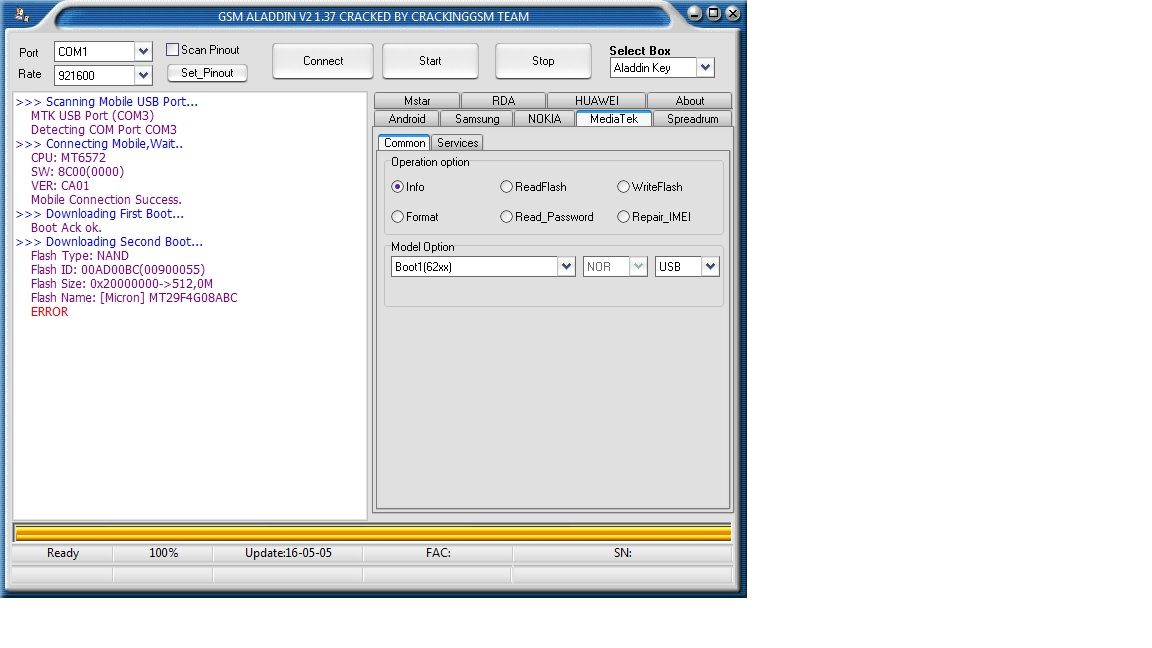Screen dimensions: 1152x648
Task: Click the 'CPU: MT6572' log line
Action: click(x=68, y=157)
